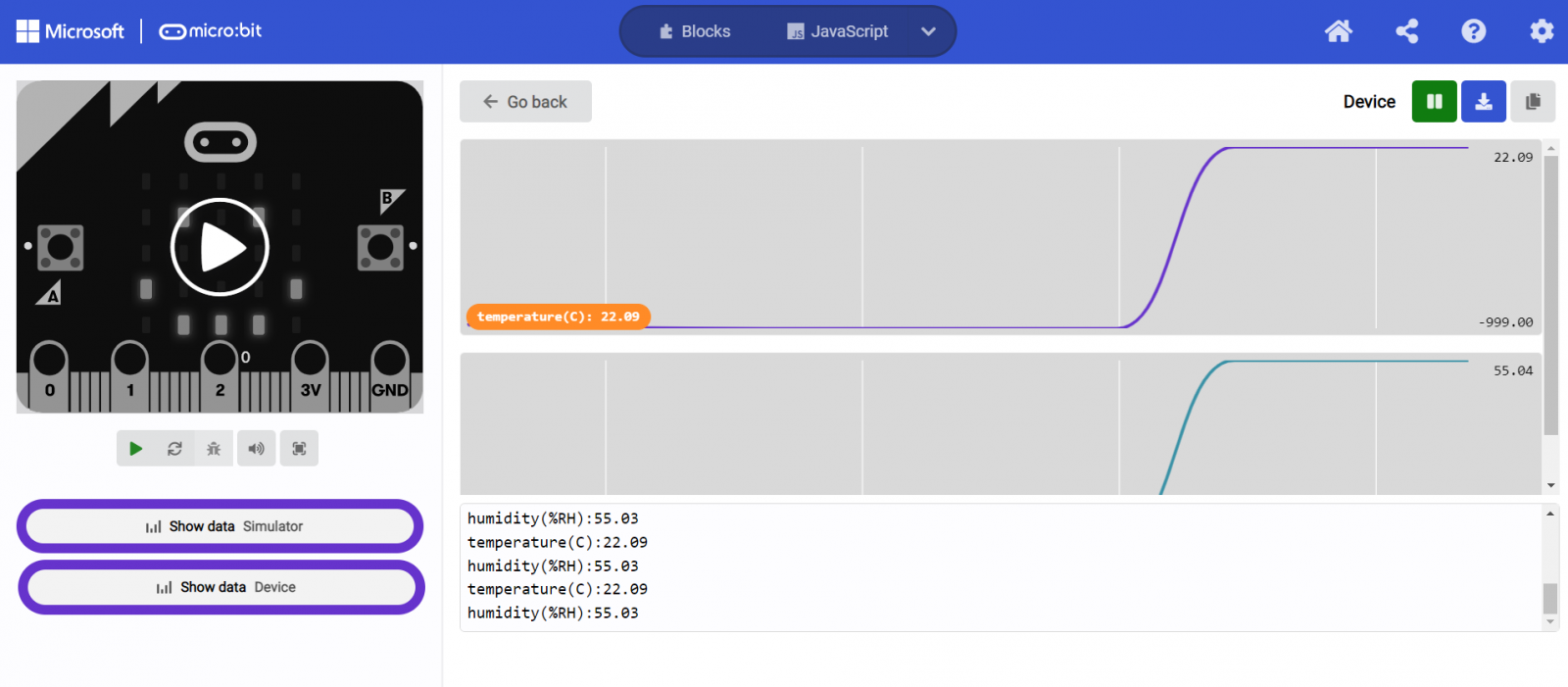Click the chart scrollbar thumb

pos(1551,294)
